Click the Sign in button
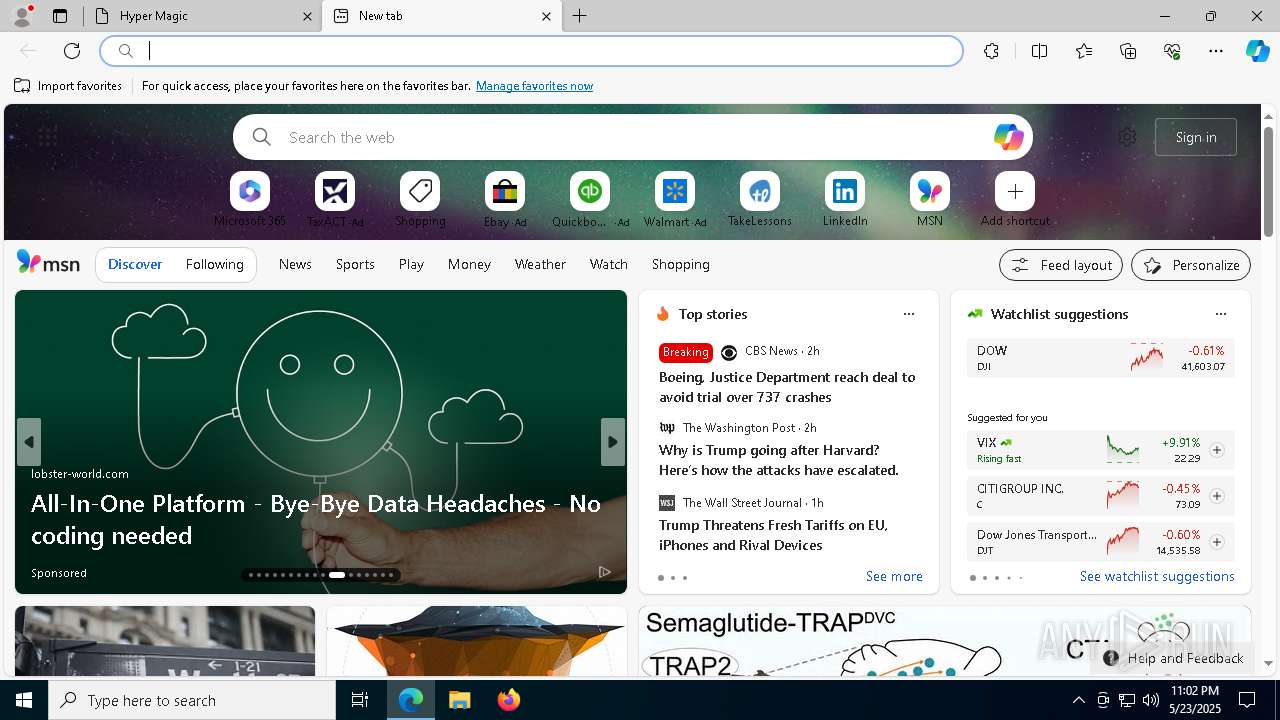1280x720 pixels. point(1196,137)
